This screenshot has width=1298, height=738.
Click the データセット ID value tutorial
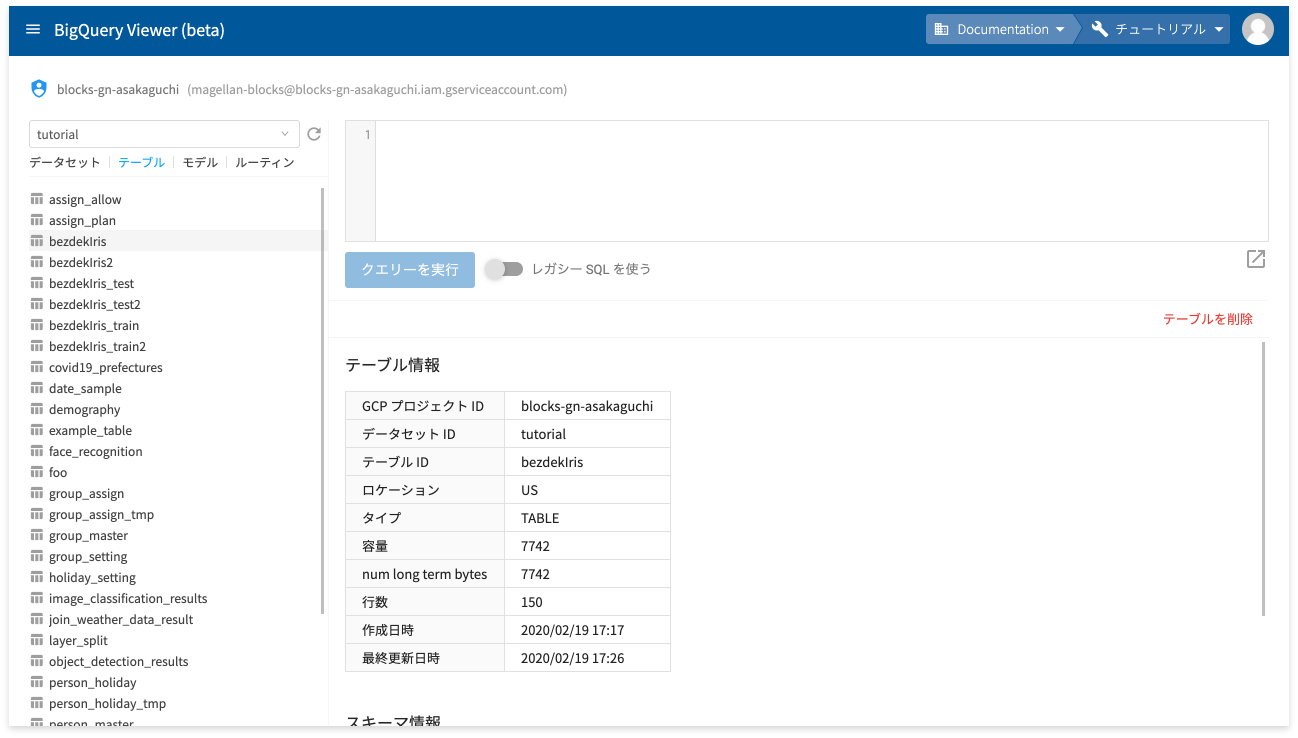[x=587, y=434]
